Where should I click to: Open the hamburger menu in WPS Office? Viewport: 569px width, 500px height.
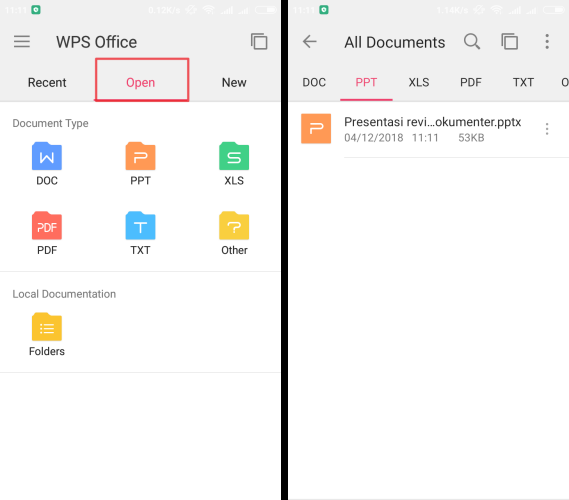coord(22,41)
